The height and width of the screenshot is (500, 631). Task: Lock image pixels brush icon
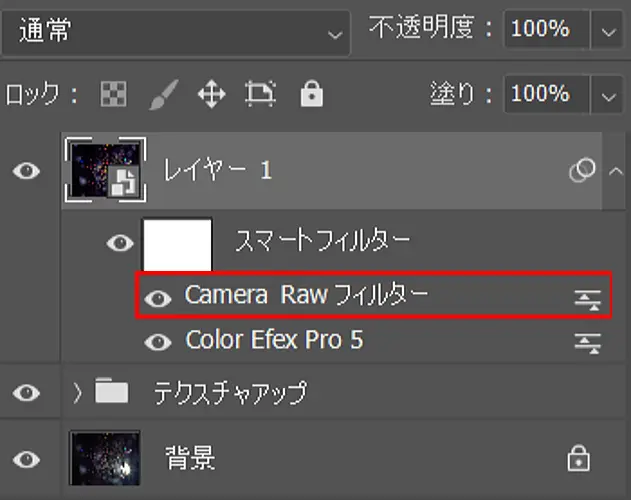[x=164, y=94]
